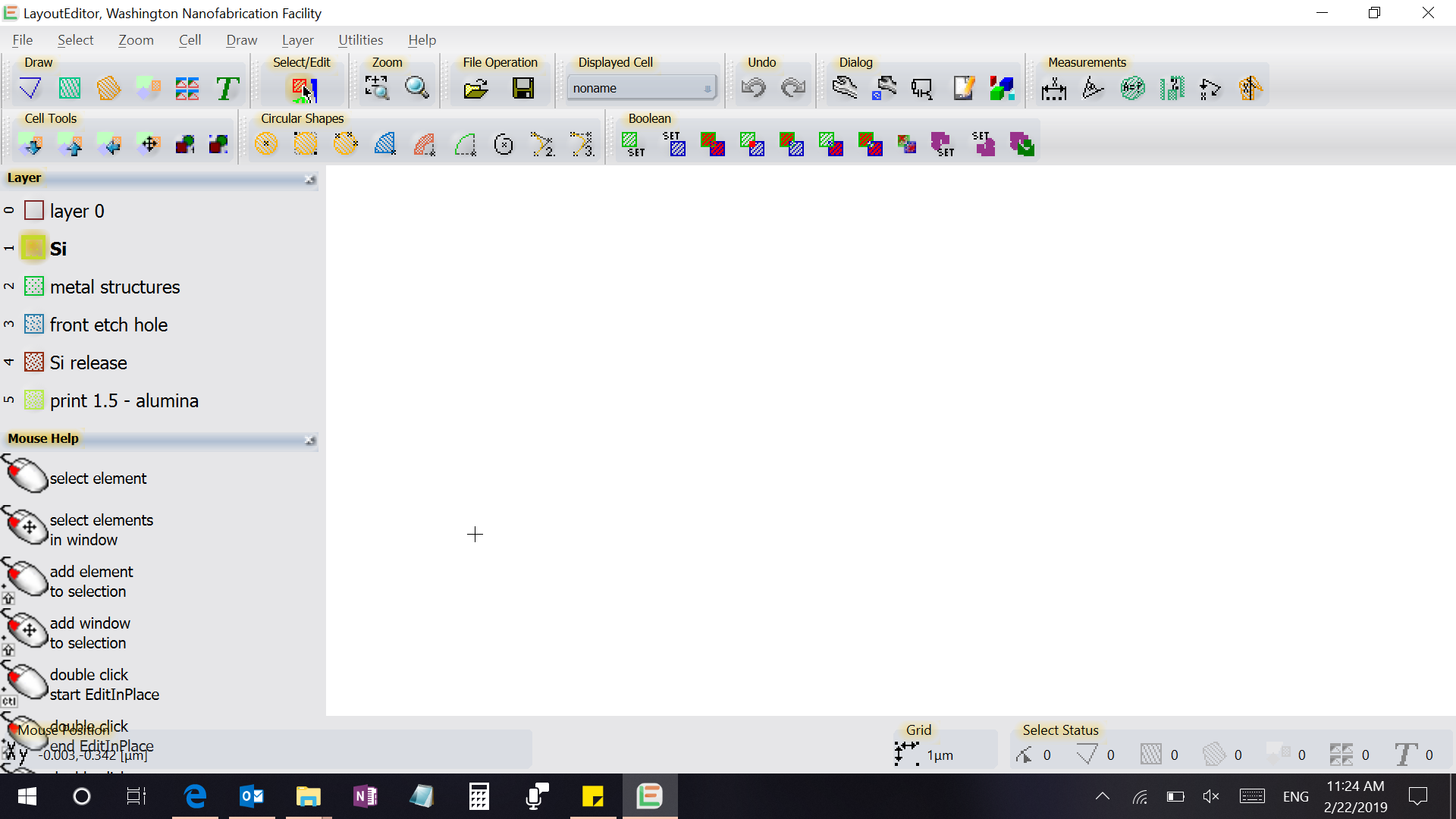Choose the cell array tool in Draw

pyautogui.click(x=187, y=88)
